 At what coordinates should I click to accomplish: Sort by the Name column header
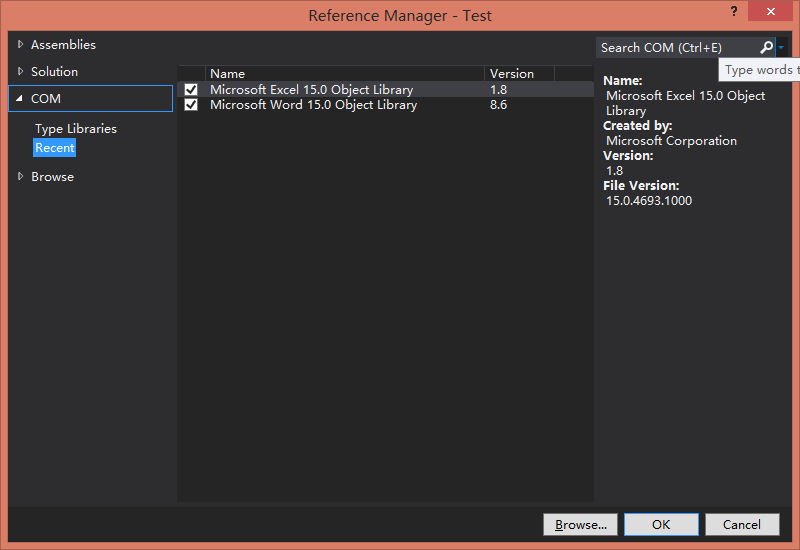tap(344, 73)
